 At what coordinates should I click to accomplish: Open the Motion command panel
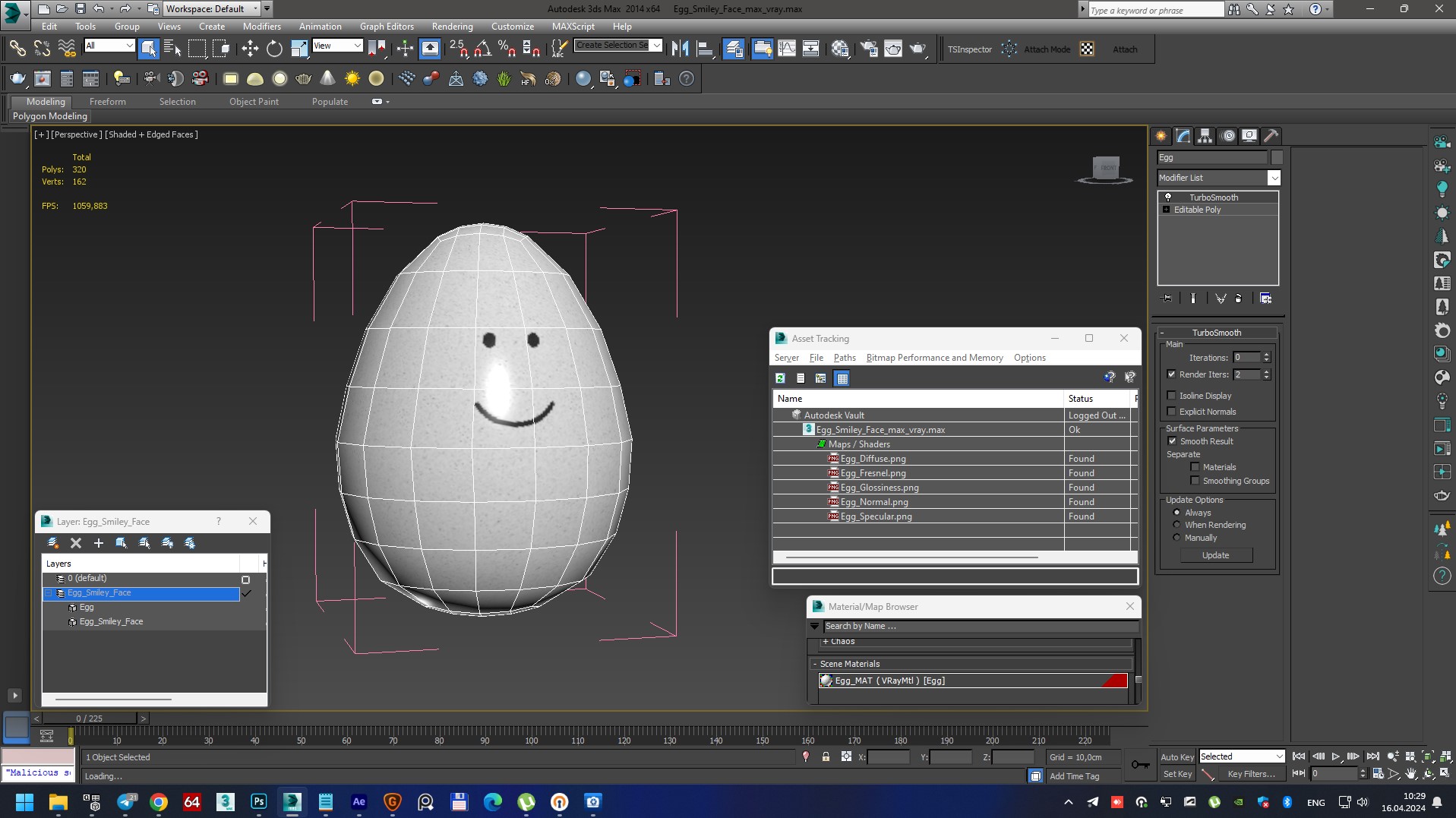tap(1228, 136)
